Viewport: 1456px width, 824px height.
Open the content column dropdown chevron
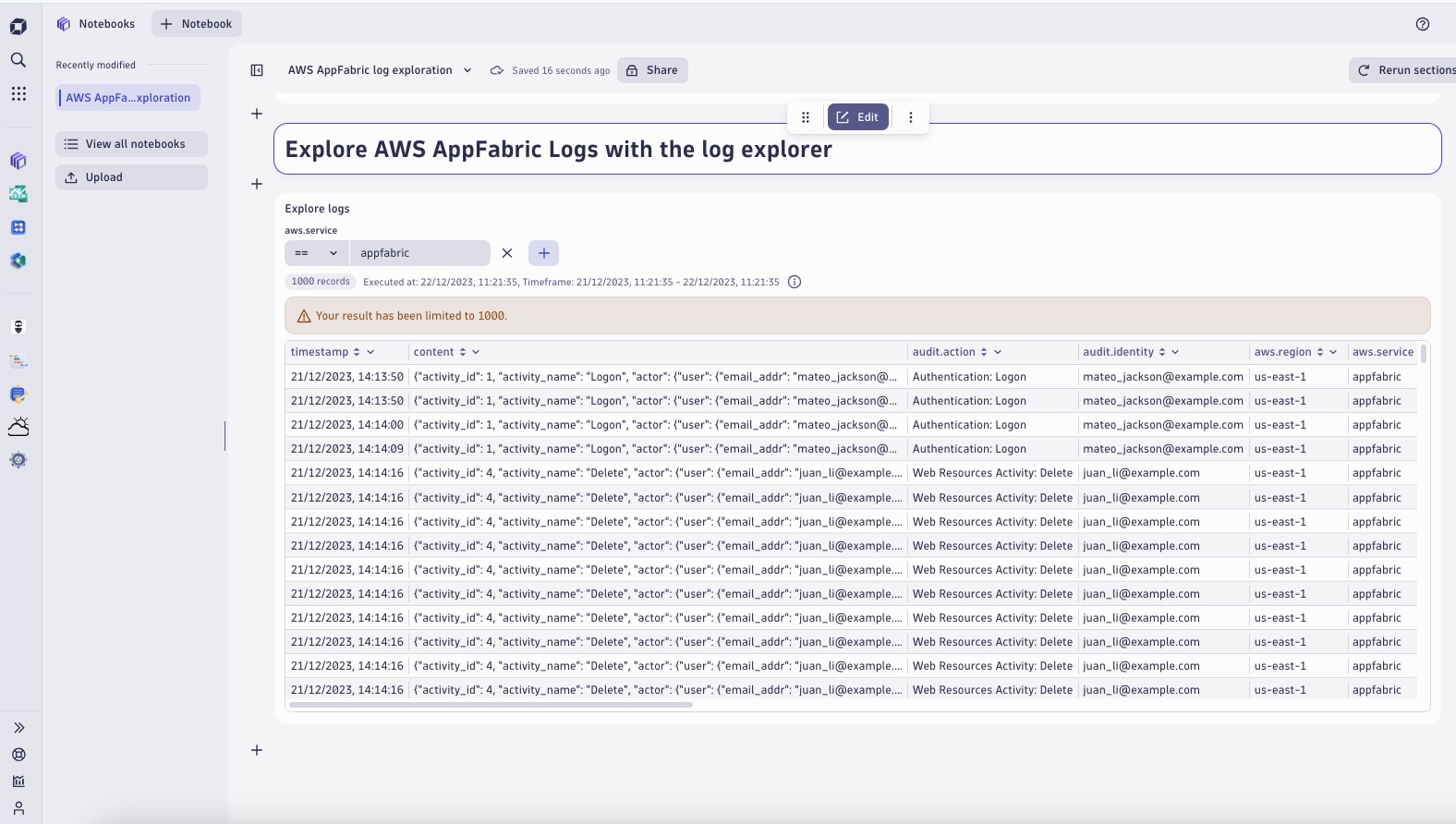(x=476, y=352)
